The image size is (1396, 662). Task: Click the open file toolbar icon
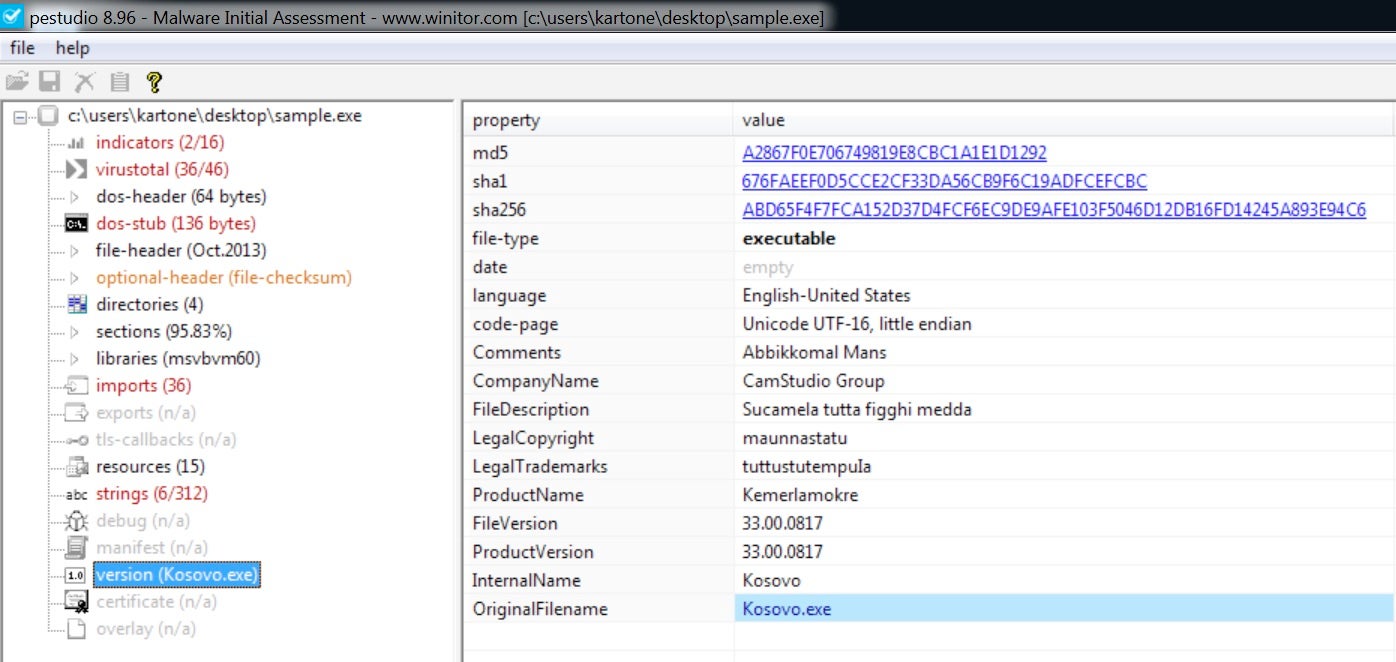point(17,83)
